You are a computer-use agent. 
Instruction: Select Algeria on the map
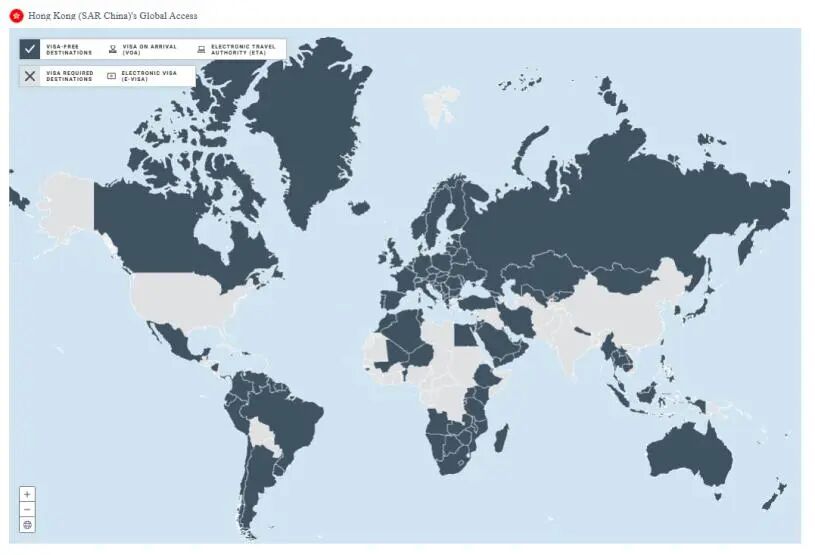click(x=408, y=330)
